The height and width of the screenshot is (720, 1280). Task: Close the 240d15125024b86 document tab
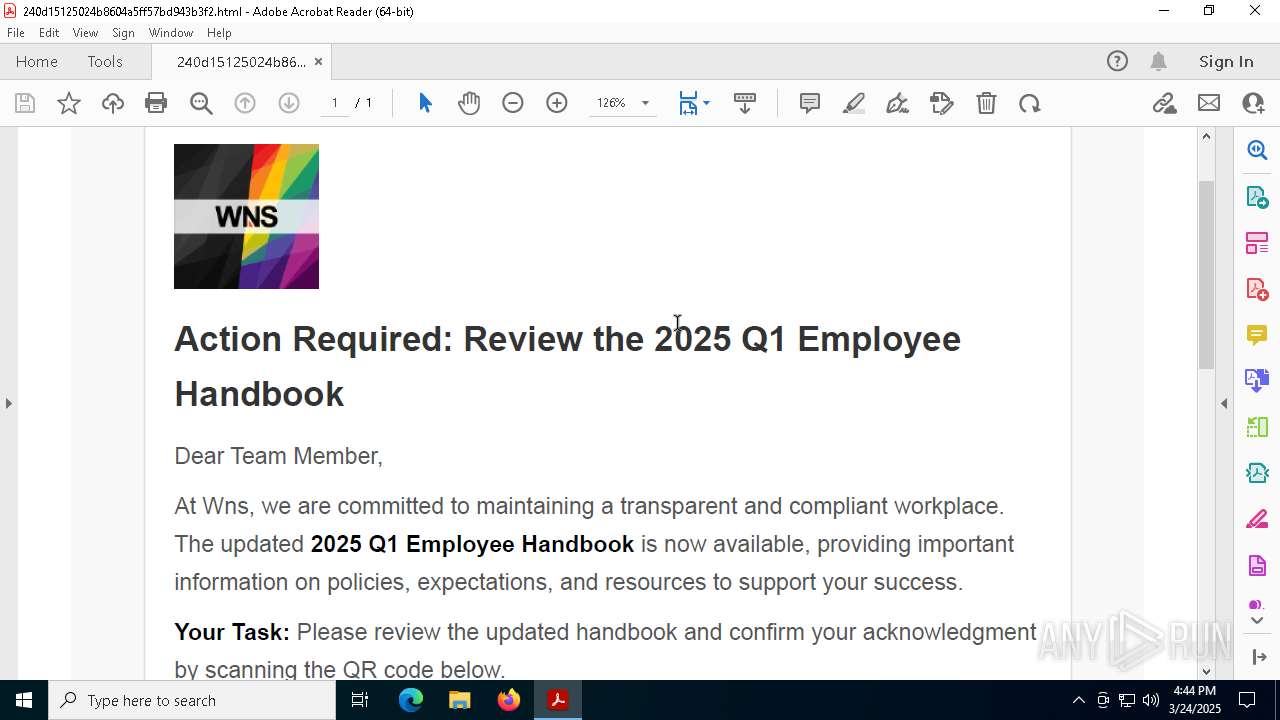click(x=318, y=62)
